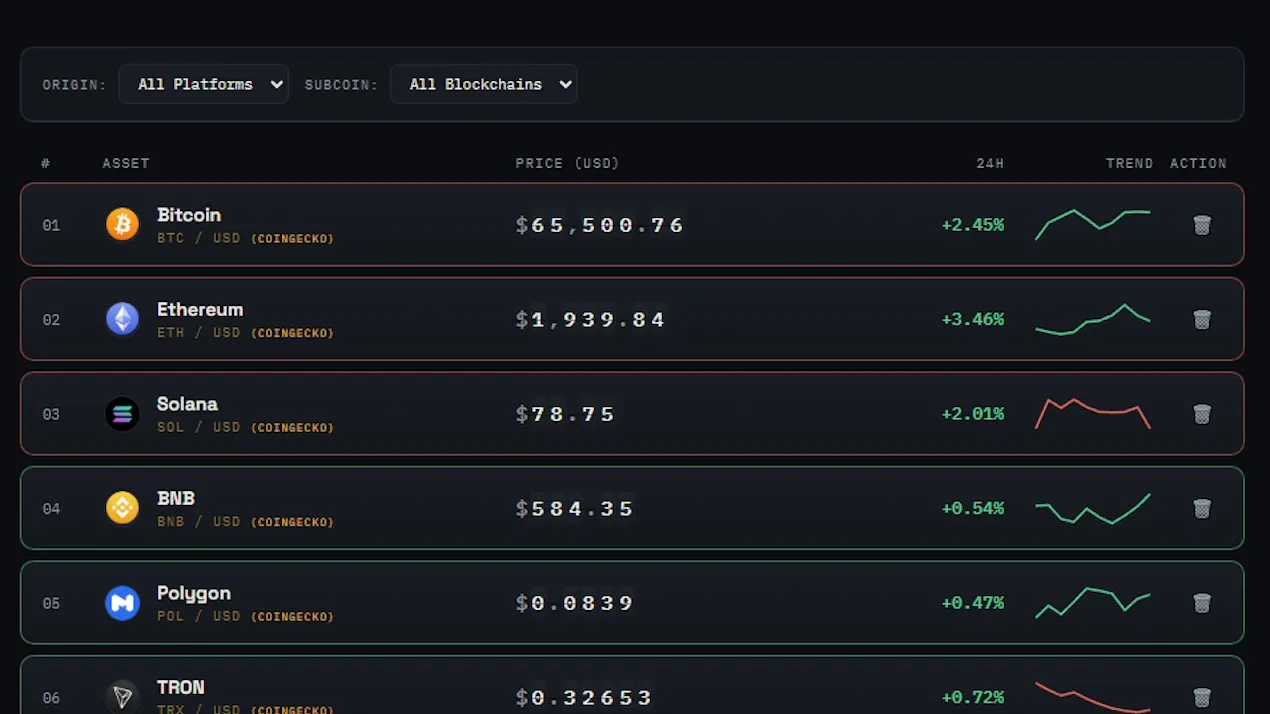Click the POL / USD pair label
This screenshot has height=714, width=1270.
[199, 616]
